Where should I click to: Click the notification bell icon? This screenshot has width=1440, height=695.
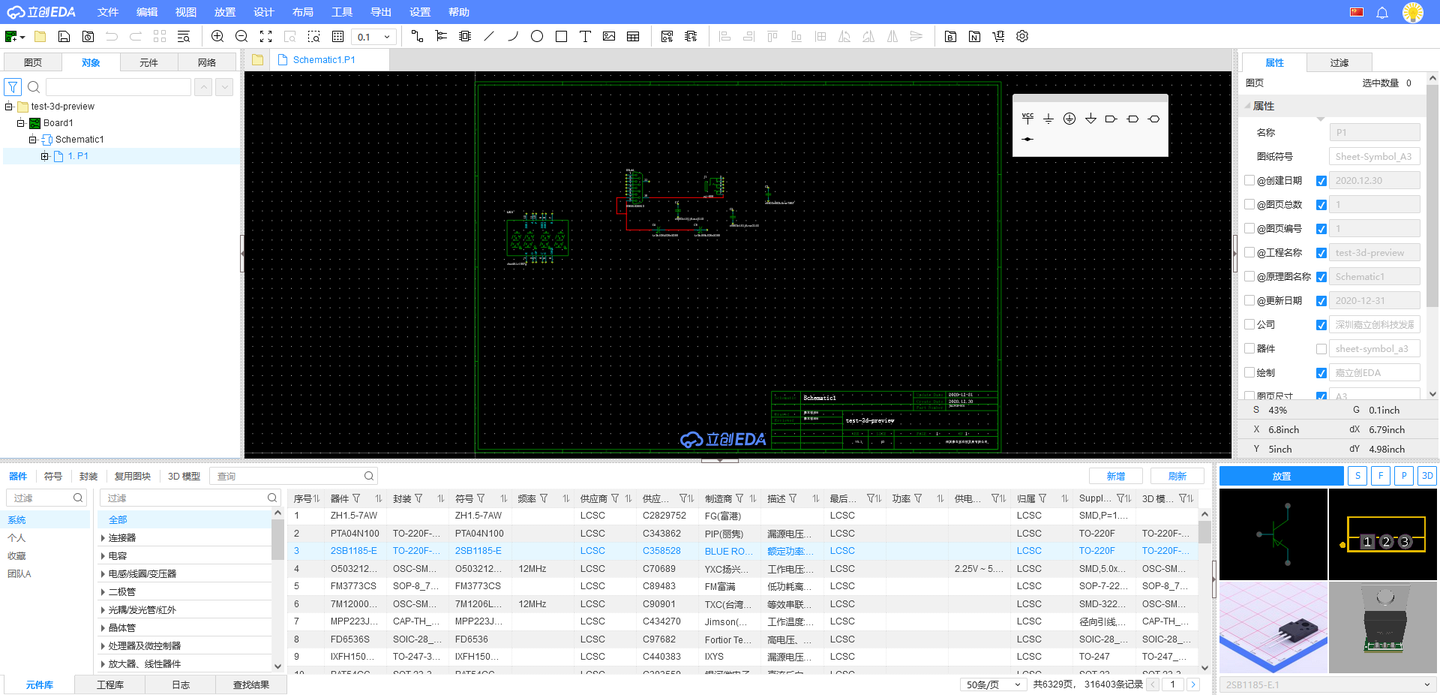tap(1382, 12)
